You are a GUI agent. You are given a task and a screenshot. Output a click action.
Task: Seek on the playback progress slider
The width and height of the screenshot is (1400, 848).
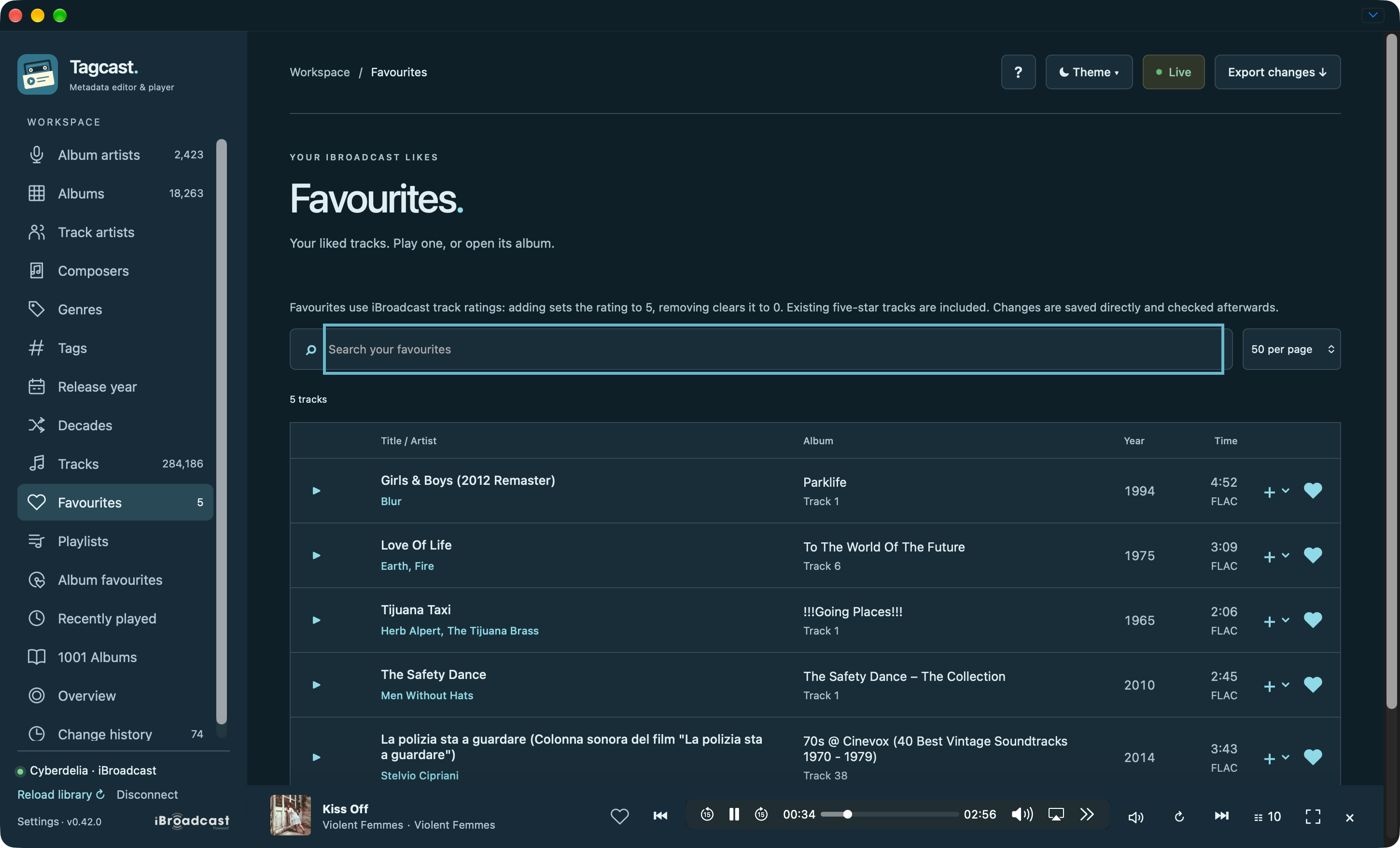pyautogui.click(x=889, y=815)
